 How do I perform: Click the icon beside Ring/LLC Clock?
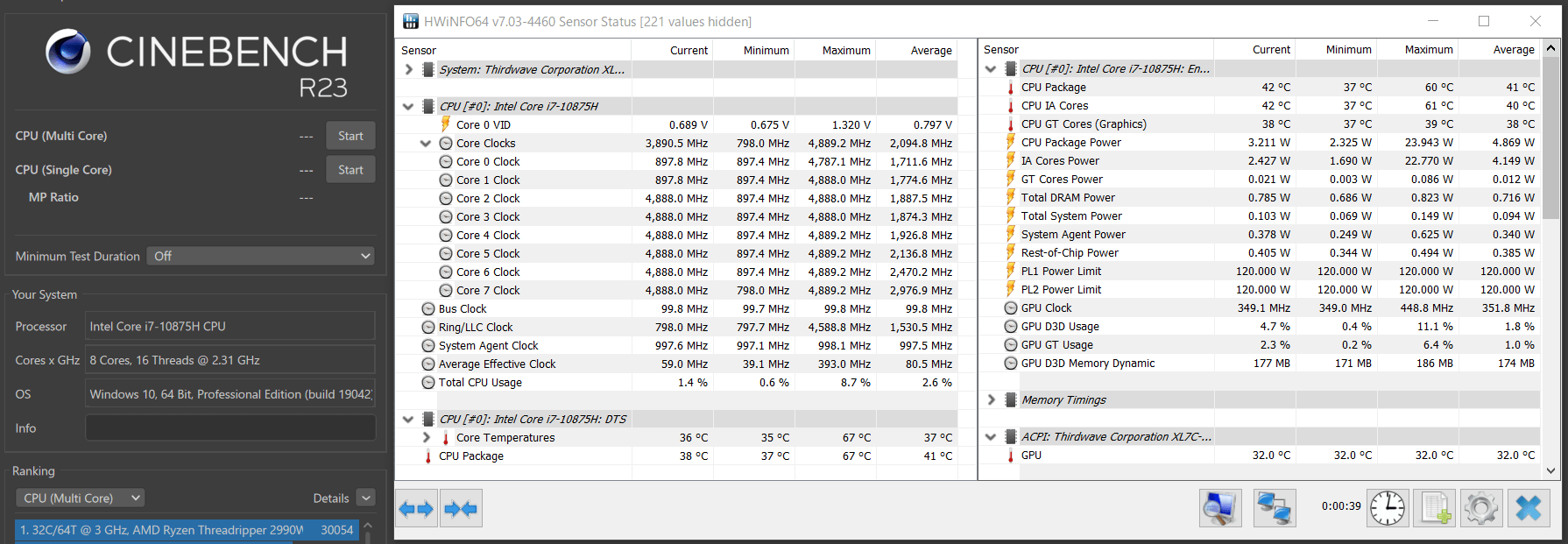point(428,328)
